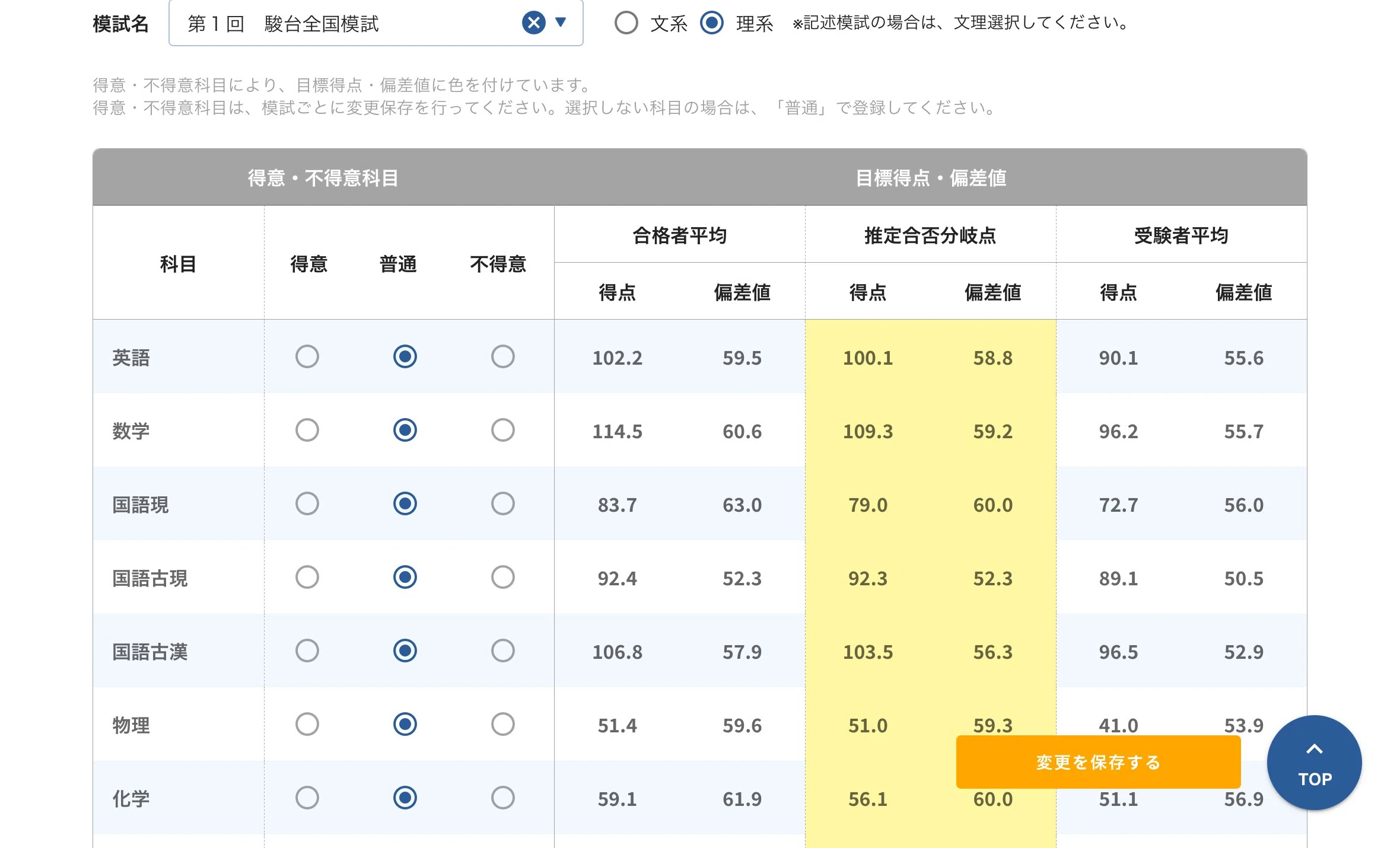Mark 英語 as 得意
Screen dimensions: 1400x848
coord(307,356)
